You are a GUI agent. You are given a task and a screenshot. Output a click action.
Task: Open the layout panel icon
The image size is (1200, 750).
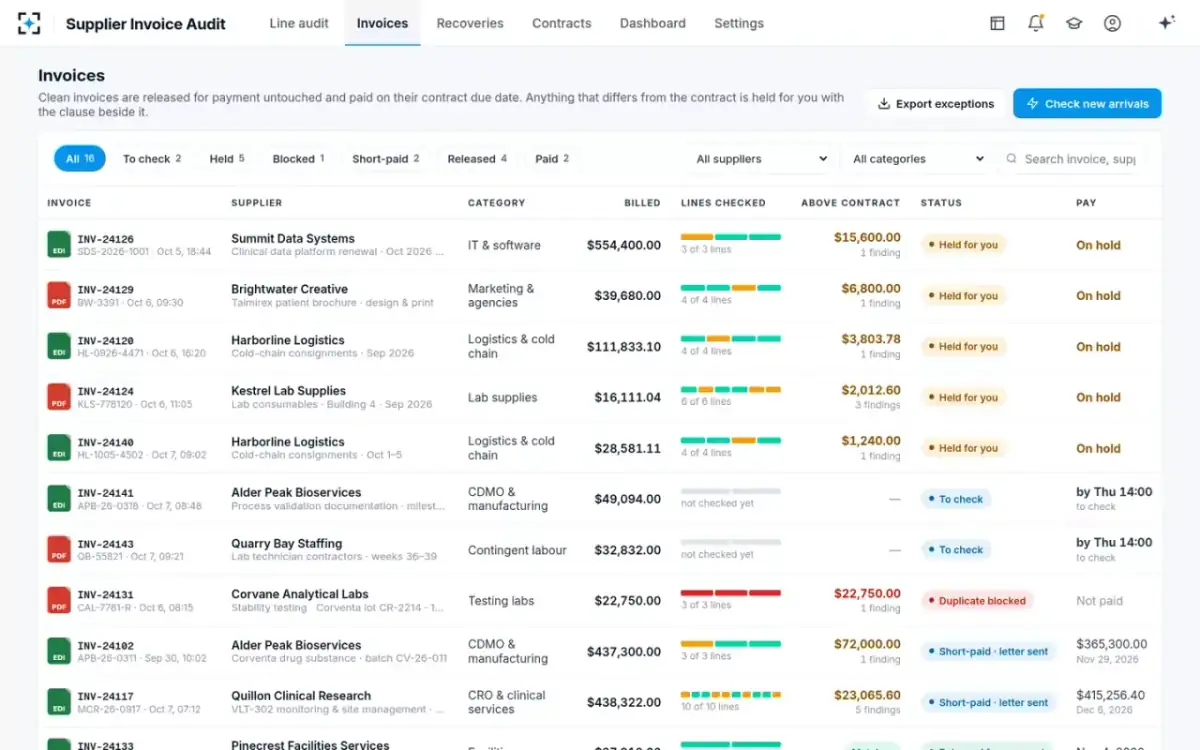pos(997,23)
